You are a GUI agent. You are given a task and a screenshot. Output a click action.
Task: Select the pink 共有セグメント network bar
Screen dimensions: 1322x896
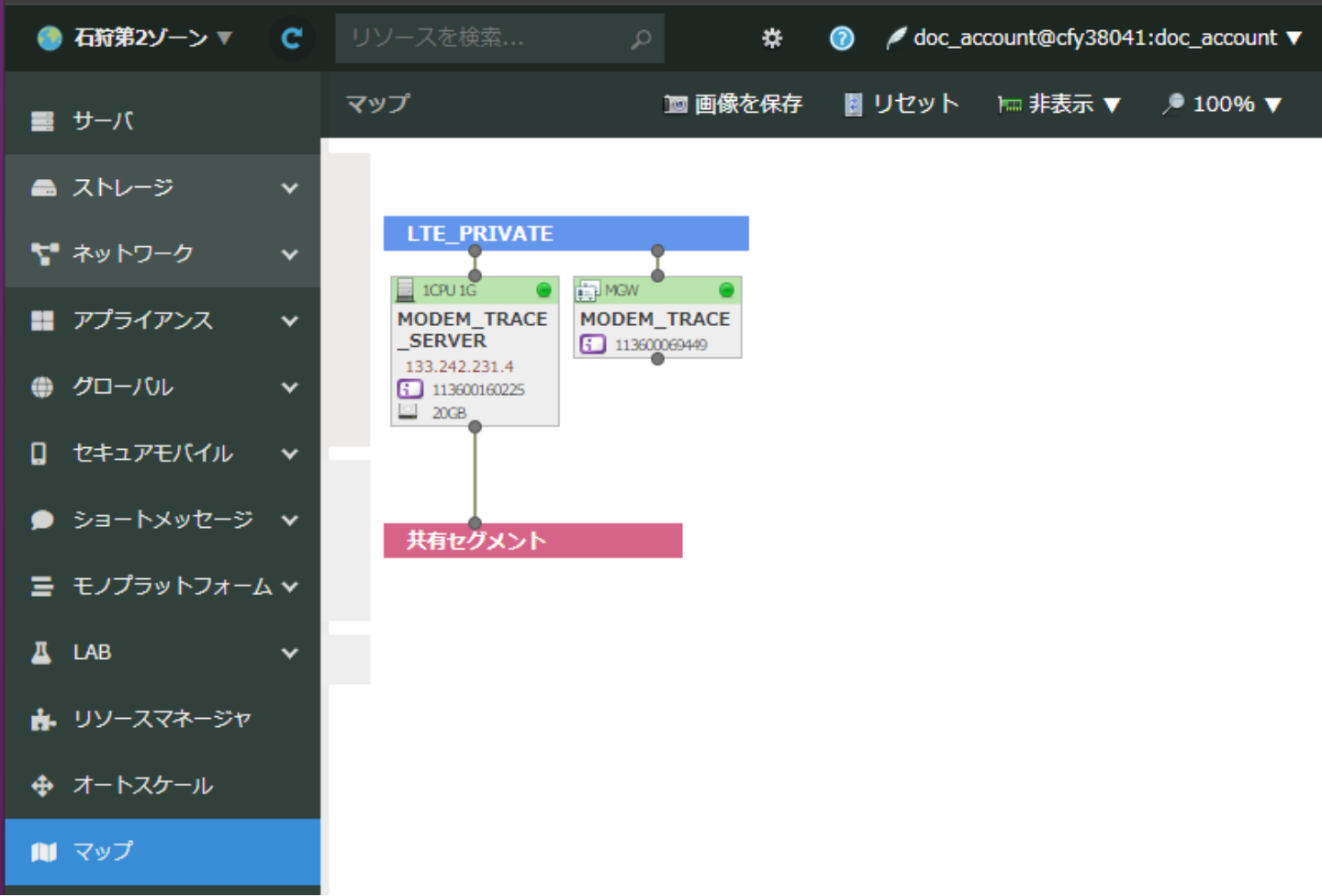(x=532, y=541)
